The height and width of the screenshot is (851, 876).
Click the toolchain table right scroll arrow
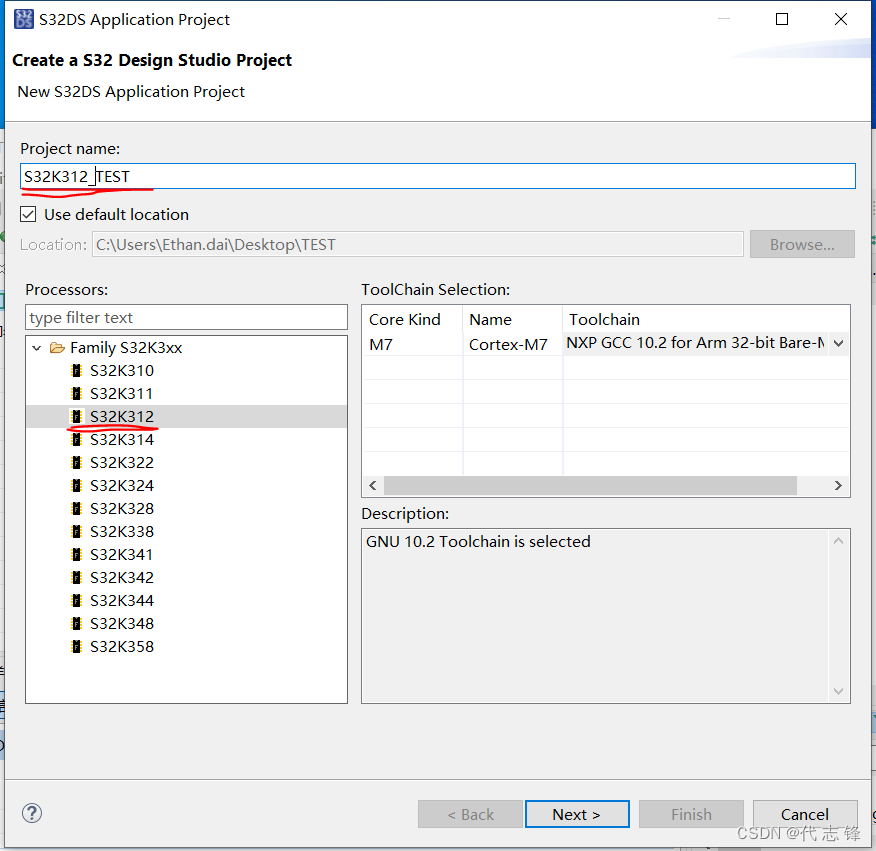[x=838, y=486]
